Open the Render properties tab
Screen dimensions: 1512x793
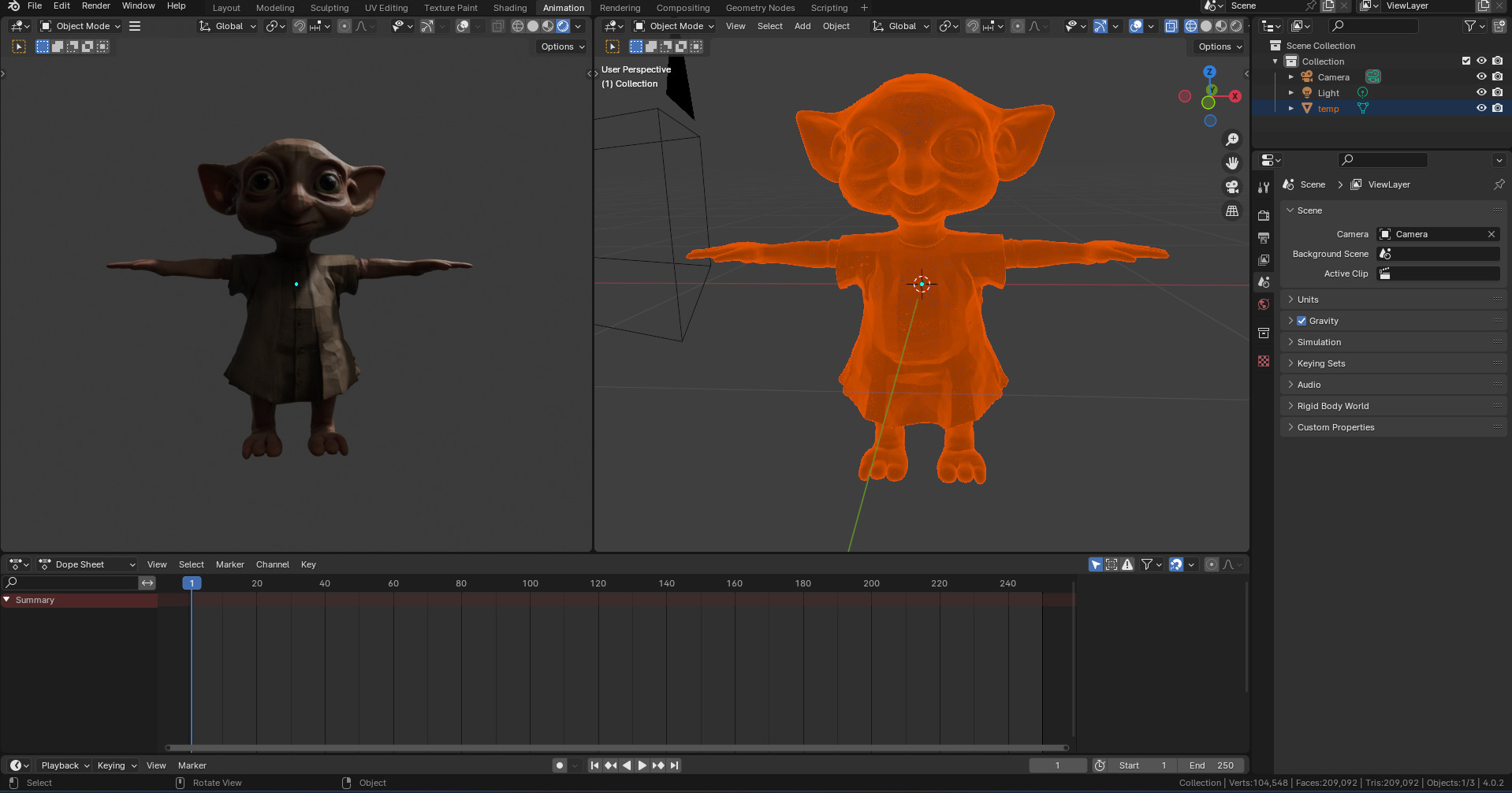pyautogui.click(x=1264, y=215)
